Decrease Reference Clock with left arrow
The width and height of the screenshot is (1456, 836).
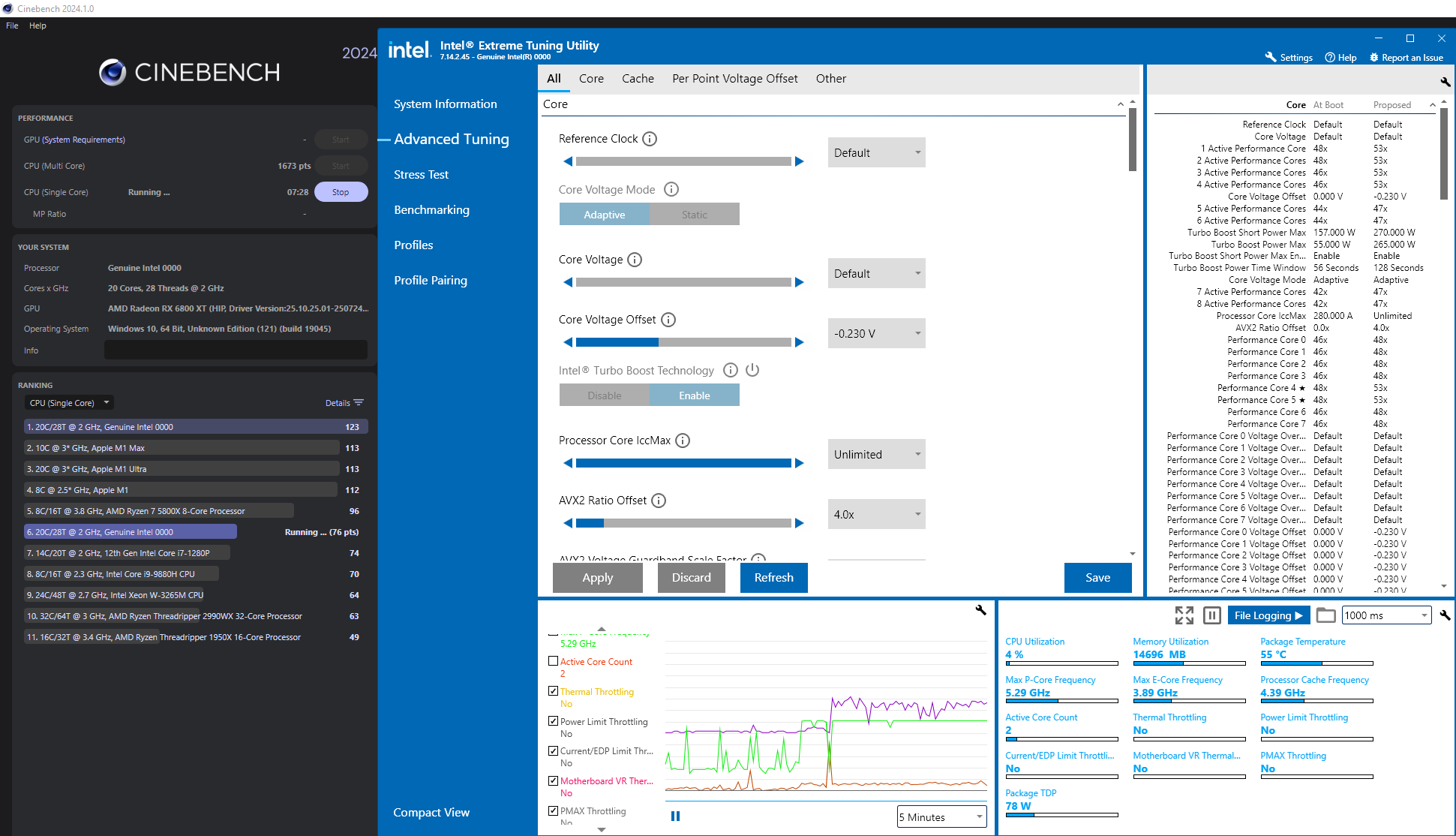[568, 161]
